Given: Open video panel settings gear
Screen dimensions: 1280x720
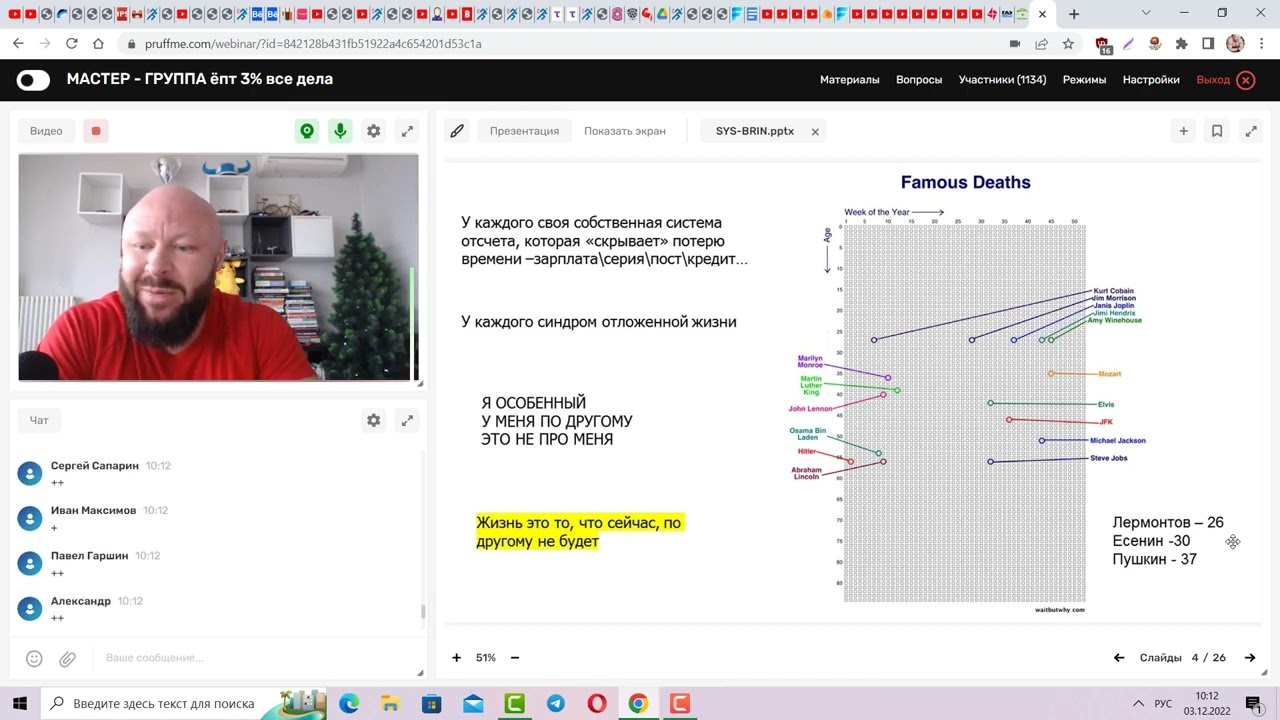Looking at the screenshot, I should (x=373, y=131).
